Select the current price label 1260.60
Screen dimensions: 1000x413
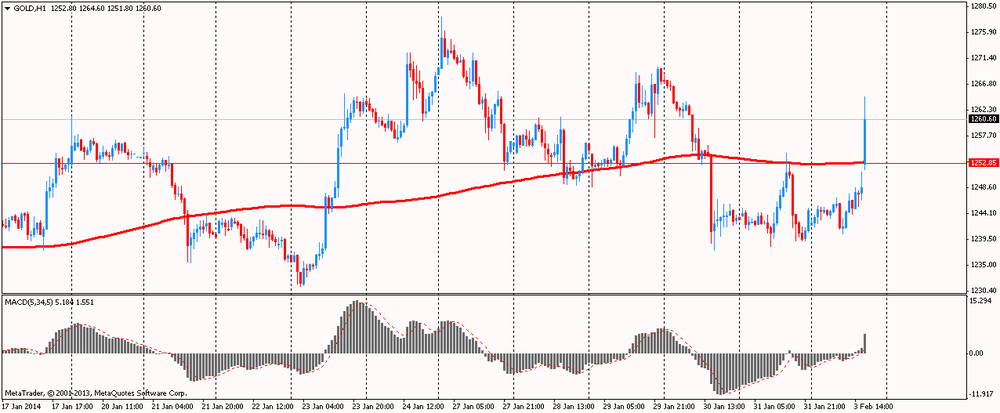click(x=982, y=119)
